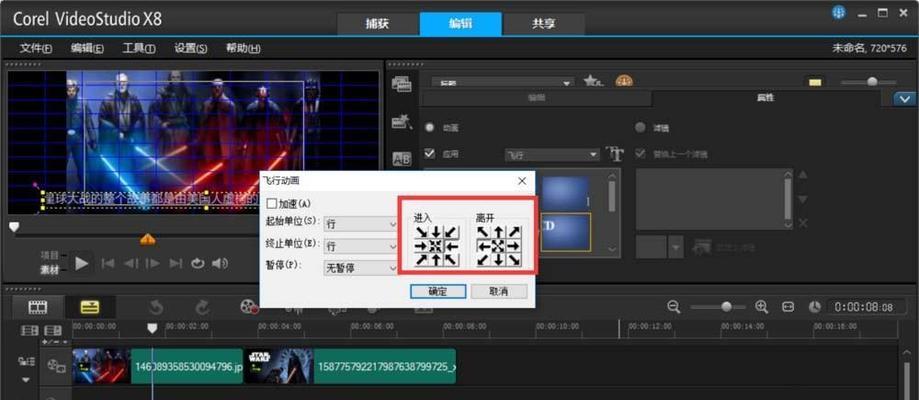Redo the action in timeline toolbar

[x=202, y=307]
